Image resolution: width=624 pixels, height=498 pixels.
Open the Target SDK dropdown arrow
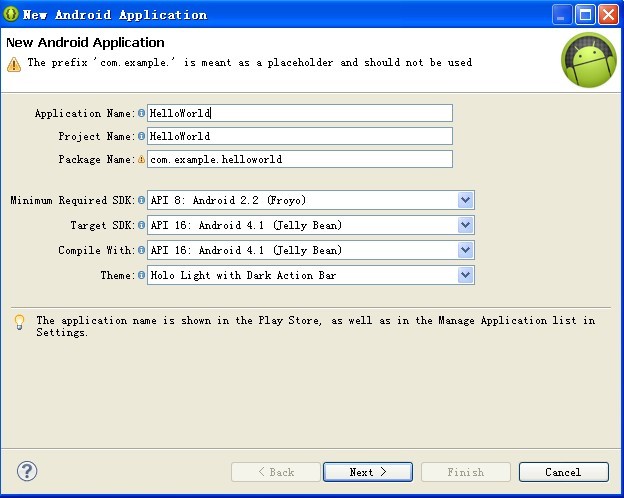point(465,225)
